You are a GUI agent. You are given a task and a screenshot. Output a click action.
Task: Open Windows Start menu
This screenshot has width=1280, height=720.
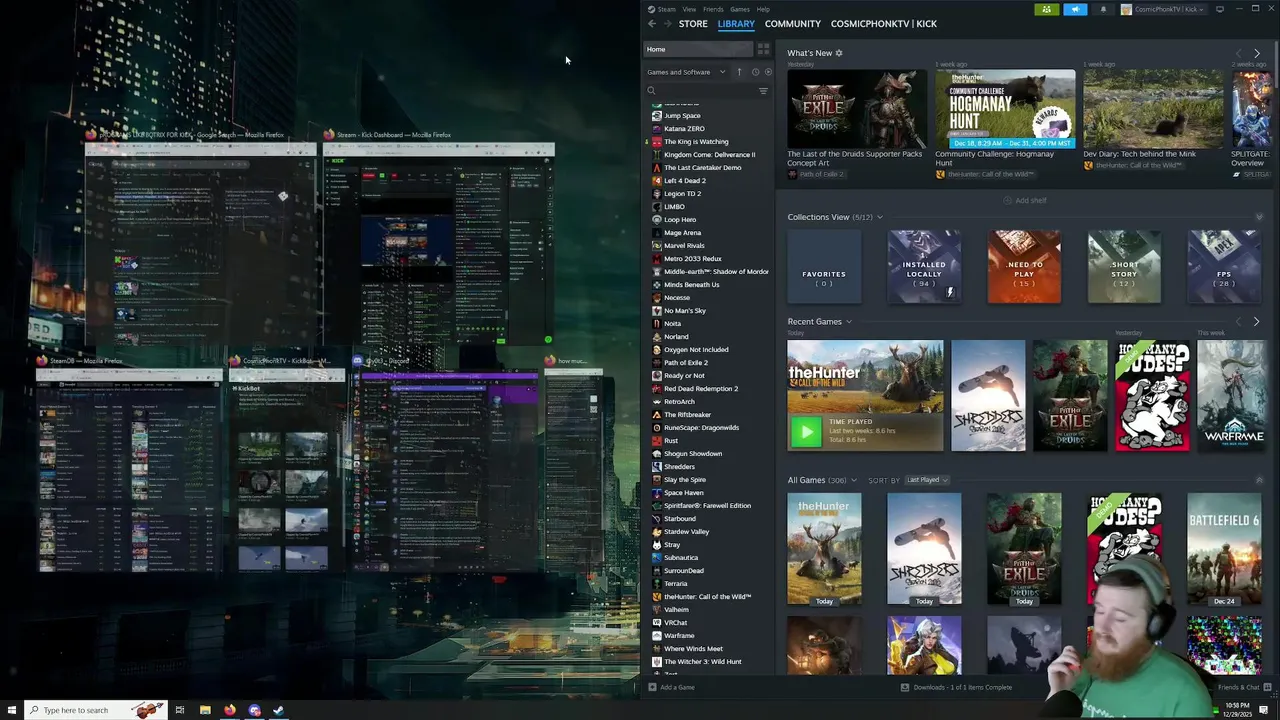(x=12, y=710)
